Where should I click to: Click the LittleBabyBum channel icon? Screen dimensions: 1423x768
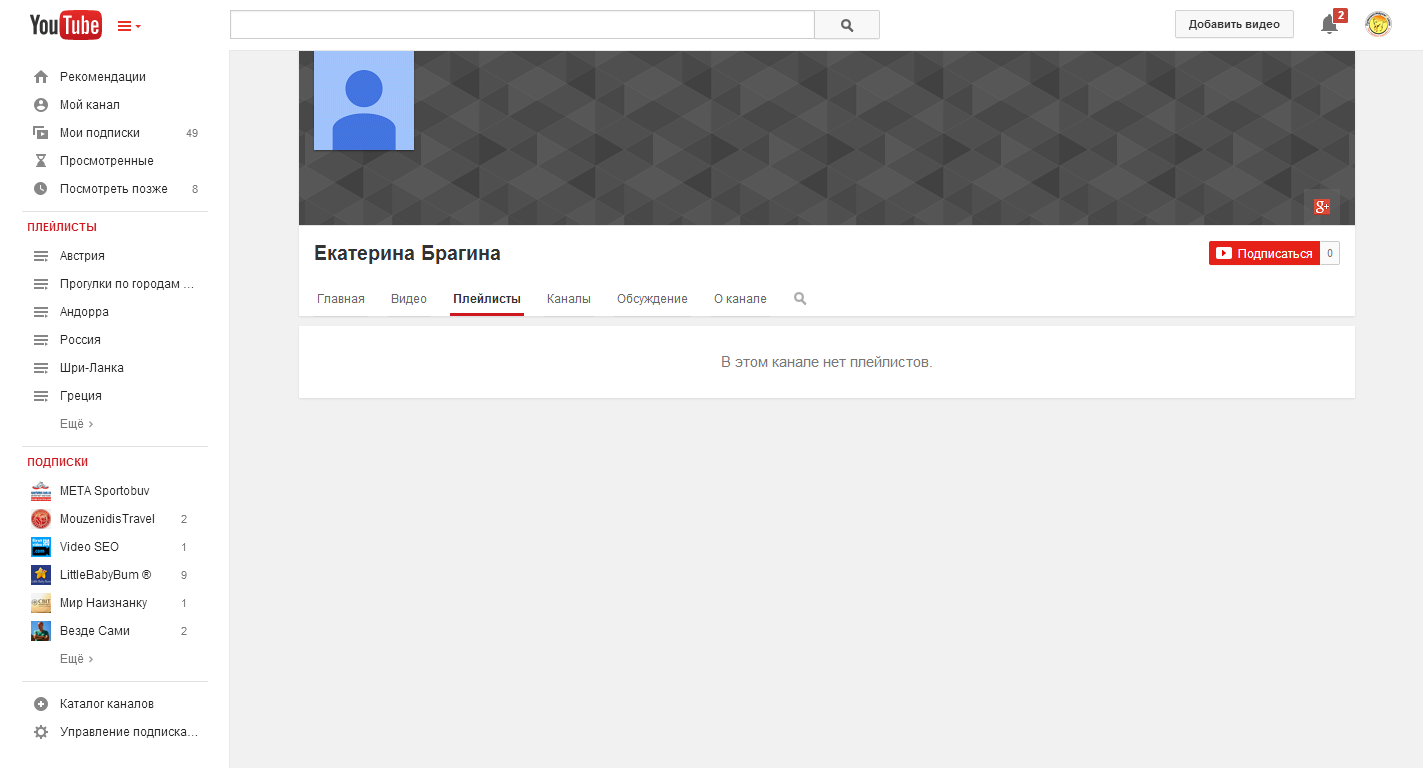click(x=41, y=575)
